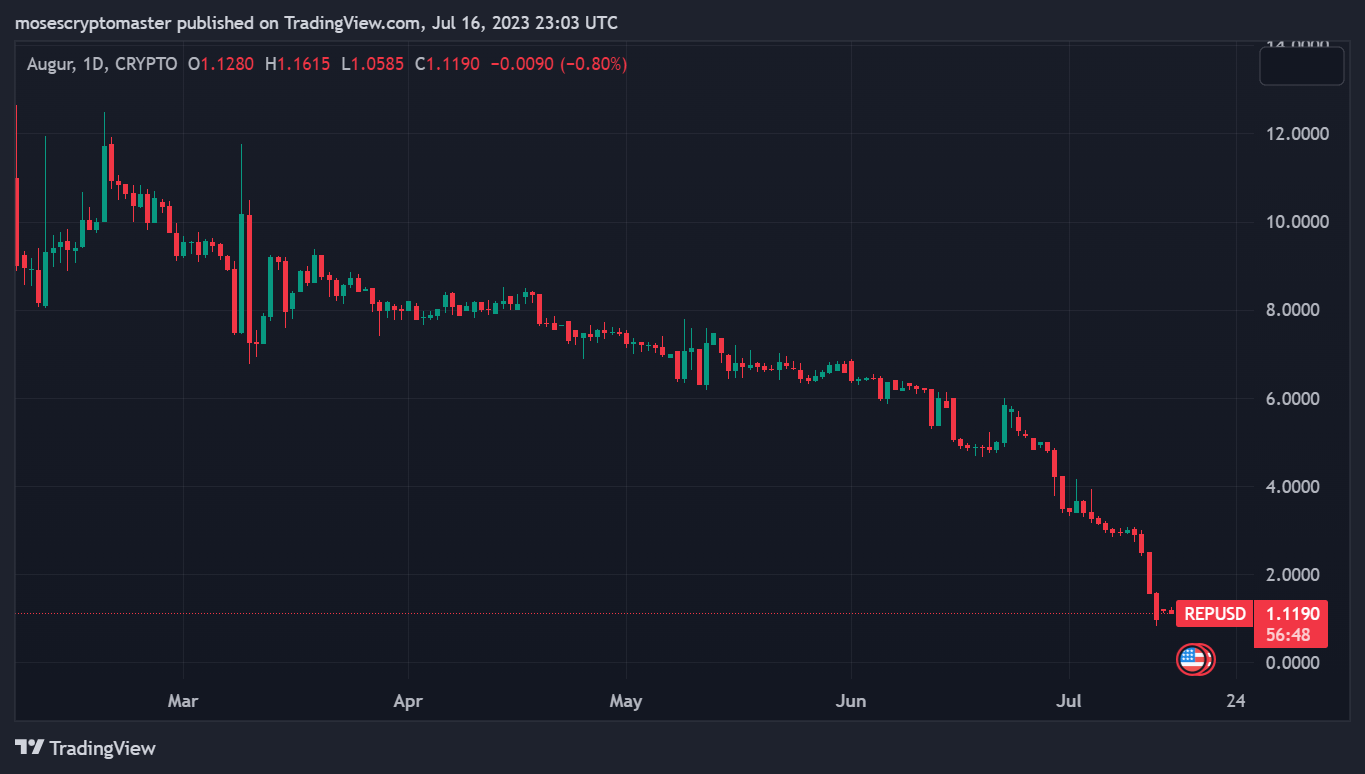Screen dimensions: 1365x774
Task: Click the close value C1.1190
Action: coord(447,64)
